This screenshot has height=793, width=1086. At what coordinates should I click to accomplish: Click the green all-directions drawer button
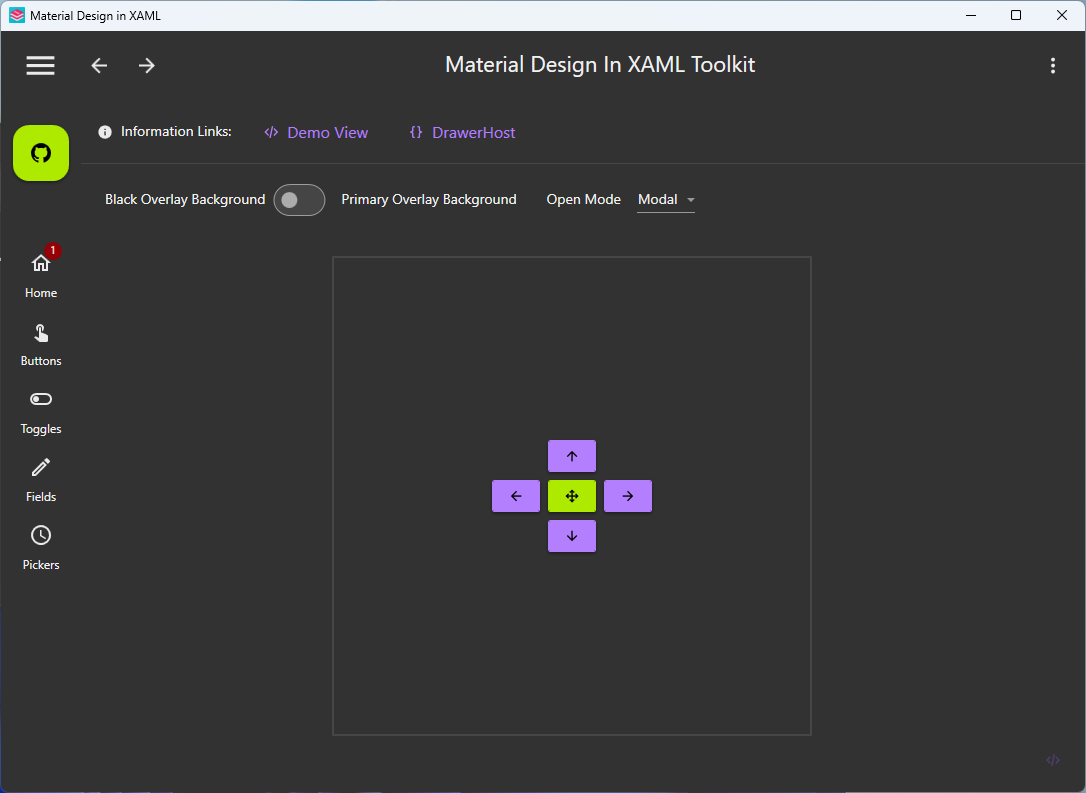[x=571, y=496]
